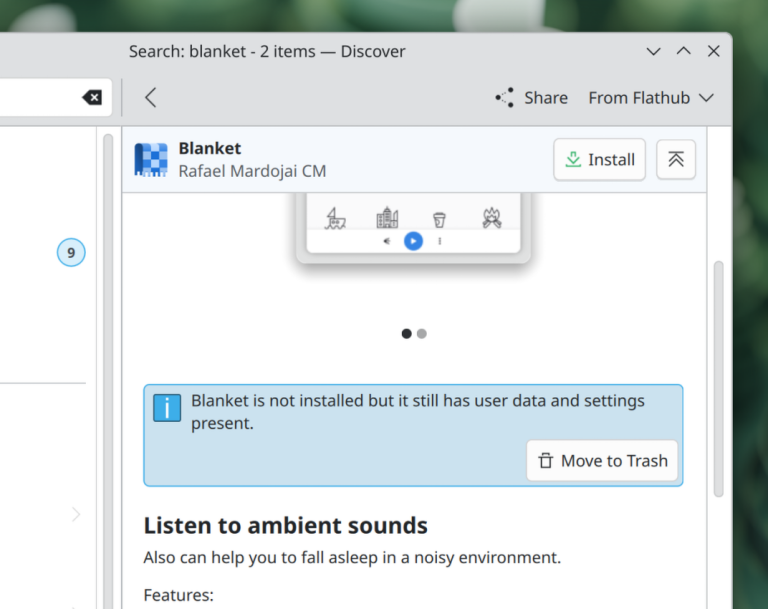Click the coffee cup icon in preview
The height and width of the screenshot is (609, 768).
439,219
